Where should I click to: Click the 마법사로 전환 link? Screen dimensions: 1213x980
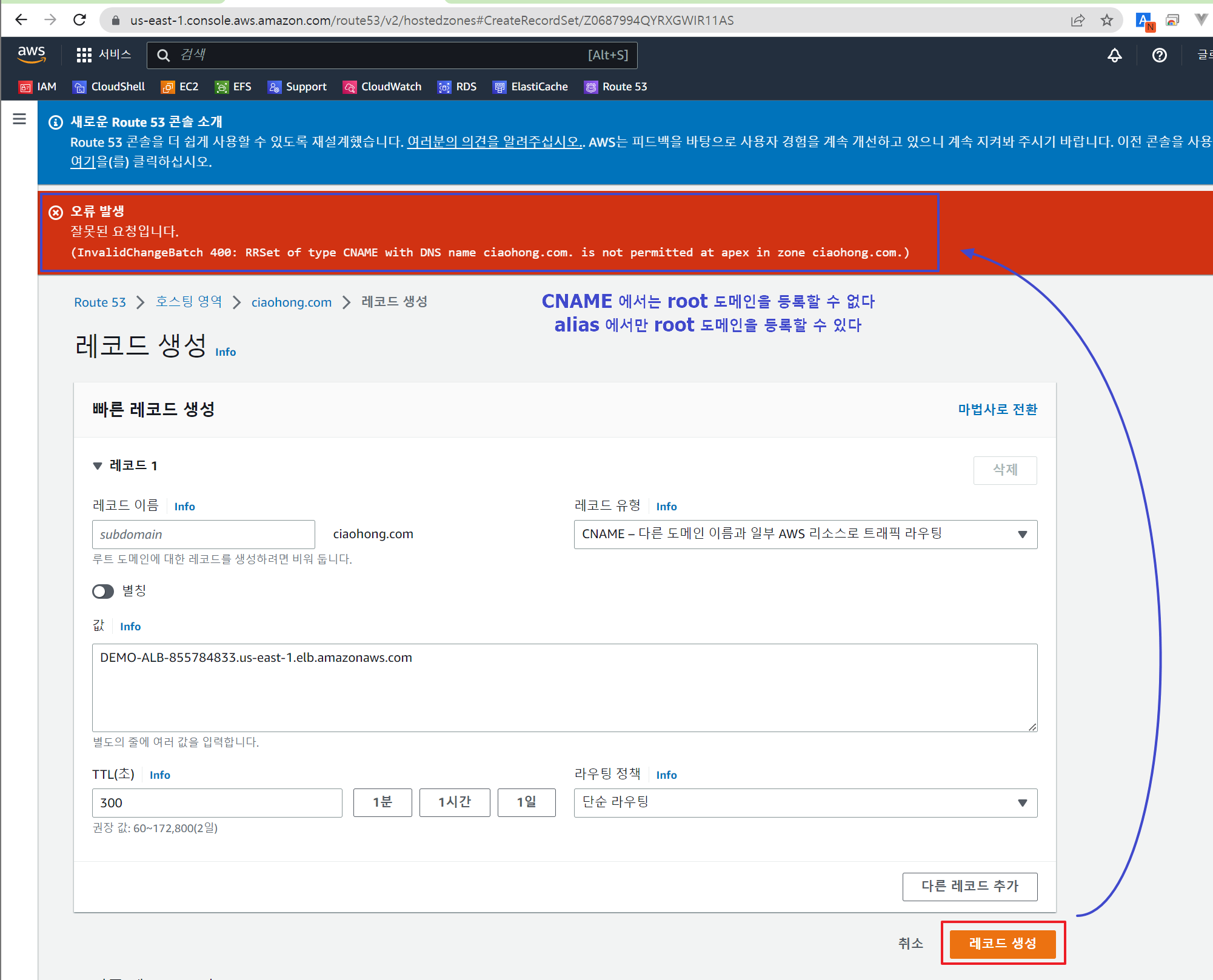pyautogui.click(x=997, y=409)
